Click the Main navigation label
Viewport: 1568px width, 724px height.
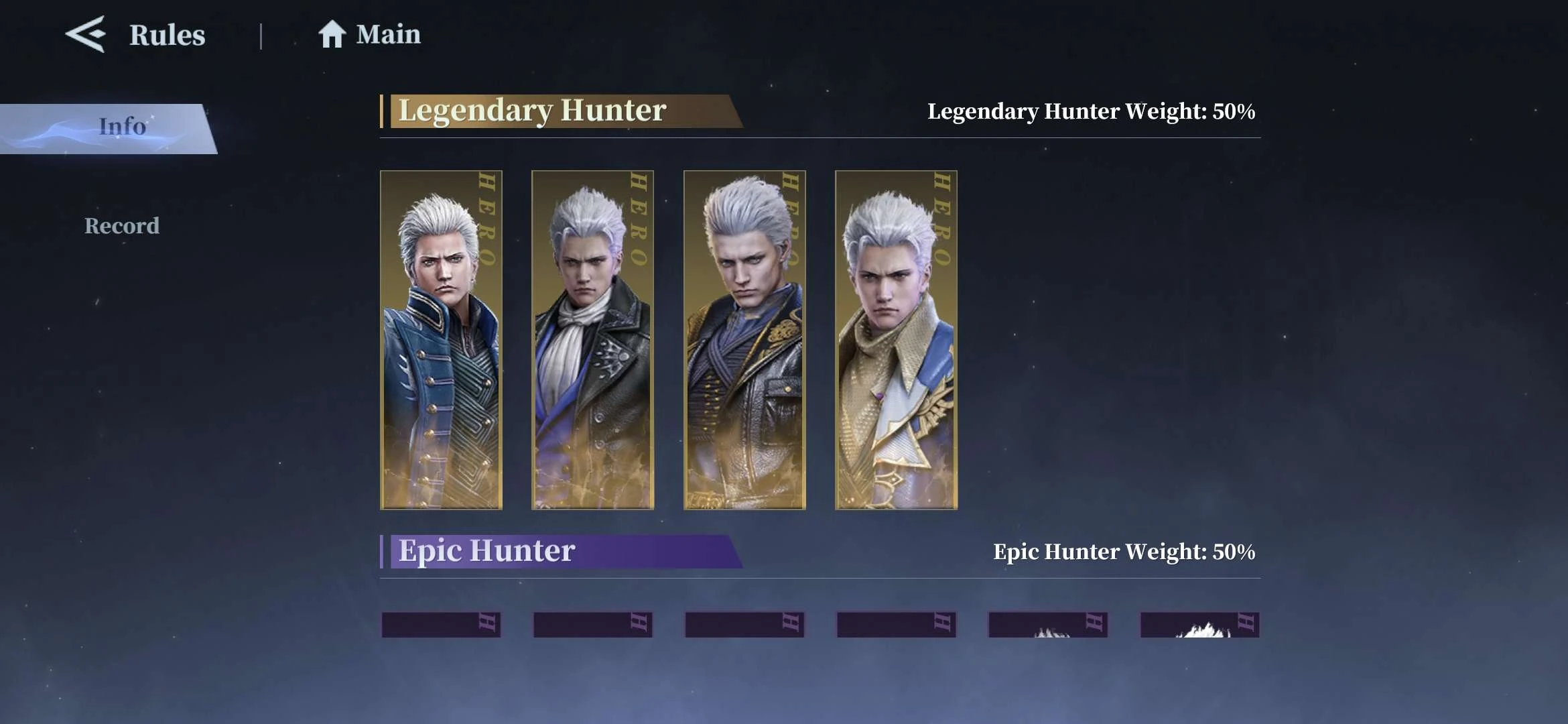point(389,34)
